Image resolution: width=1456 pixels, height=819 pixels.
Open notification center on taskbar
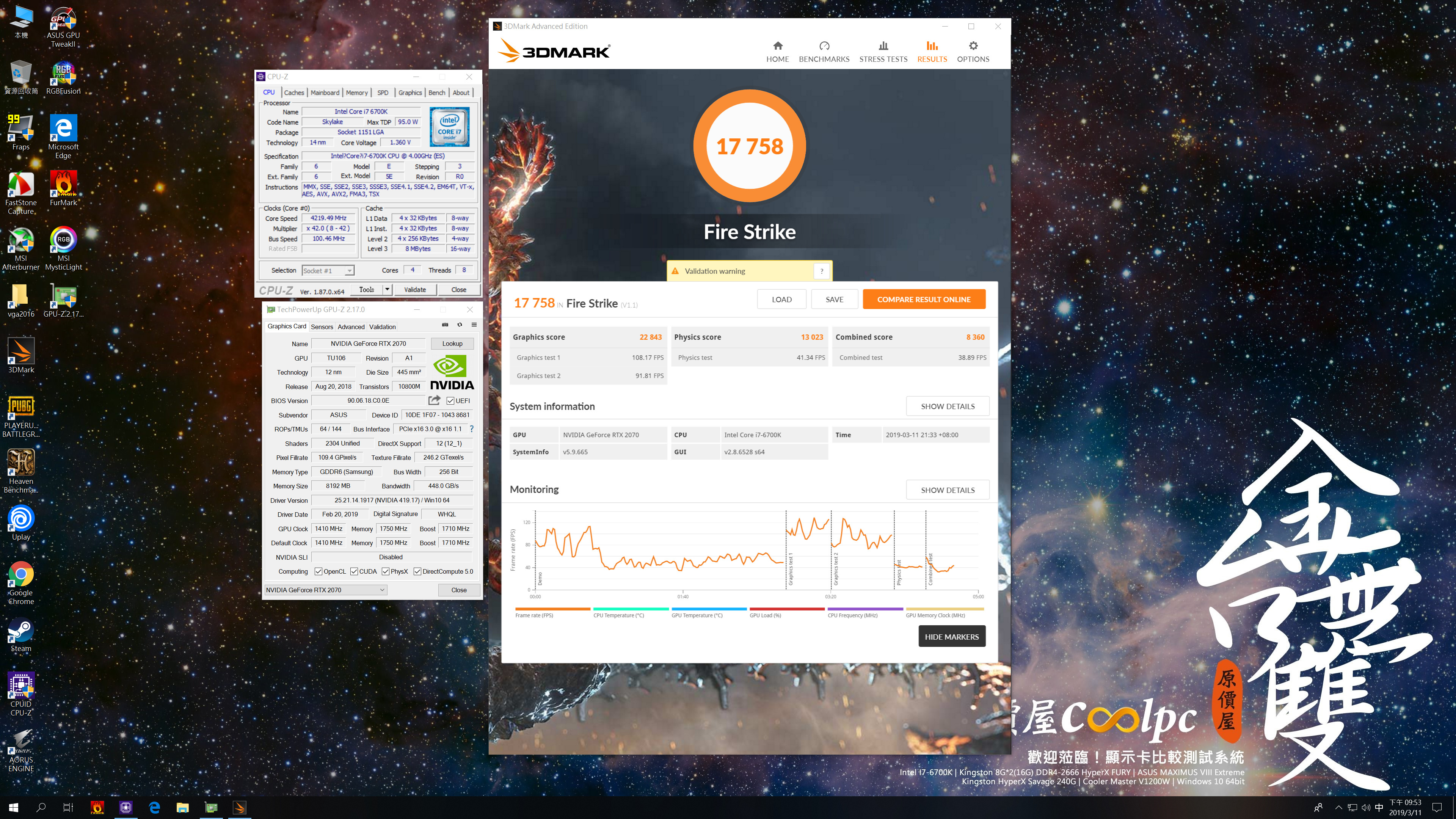pyautogui.click(x=1437, y=807)
